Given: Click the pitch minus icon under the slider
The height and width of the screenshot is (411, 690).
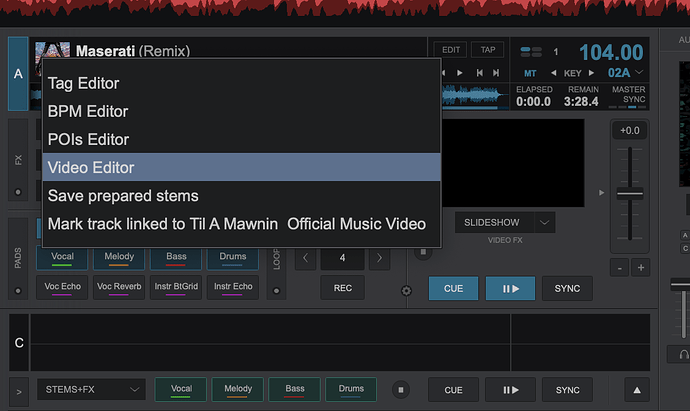Looking at the screenshot, I should point(620,268).
